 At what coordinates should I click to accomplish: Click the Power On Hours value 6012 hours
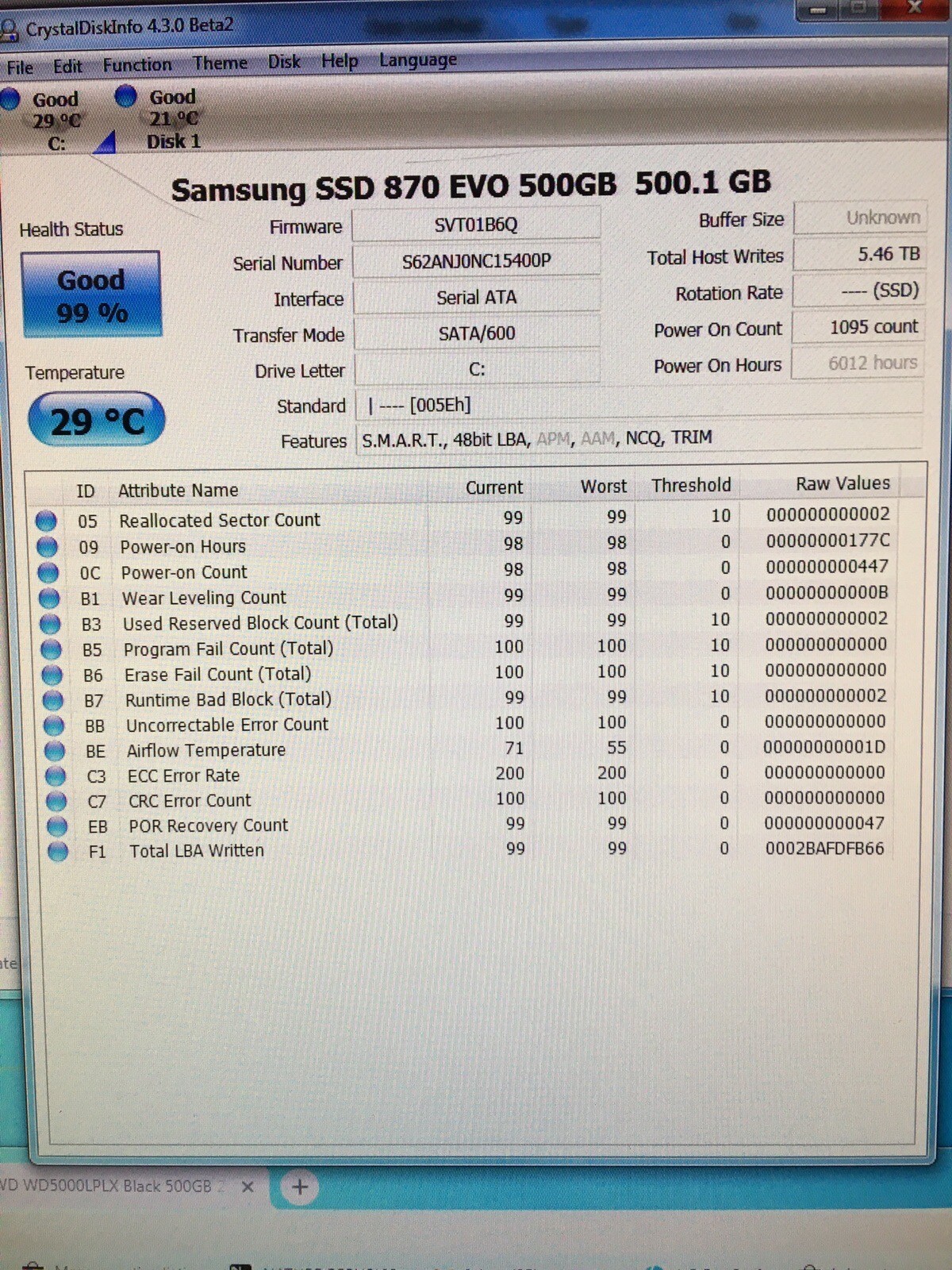pos(858,364)
